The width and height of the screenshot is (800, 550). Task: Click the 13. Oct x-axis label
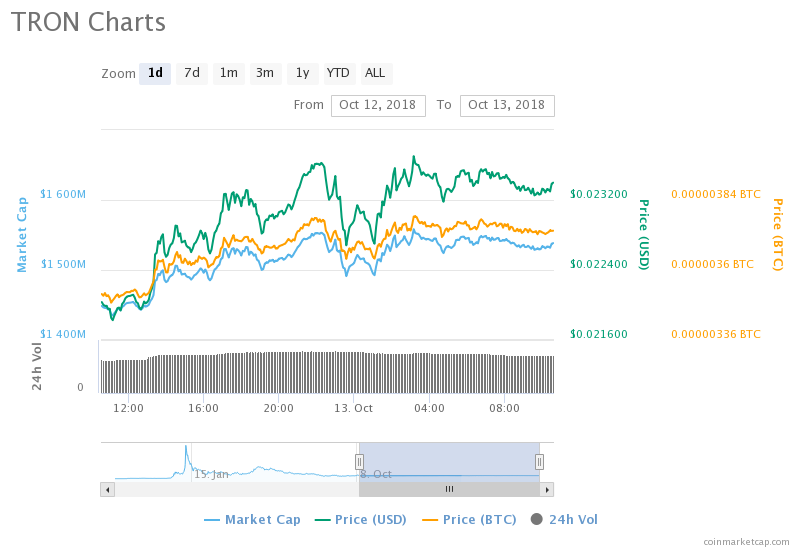pos(354,408)
